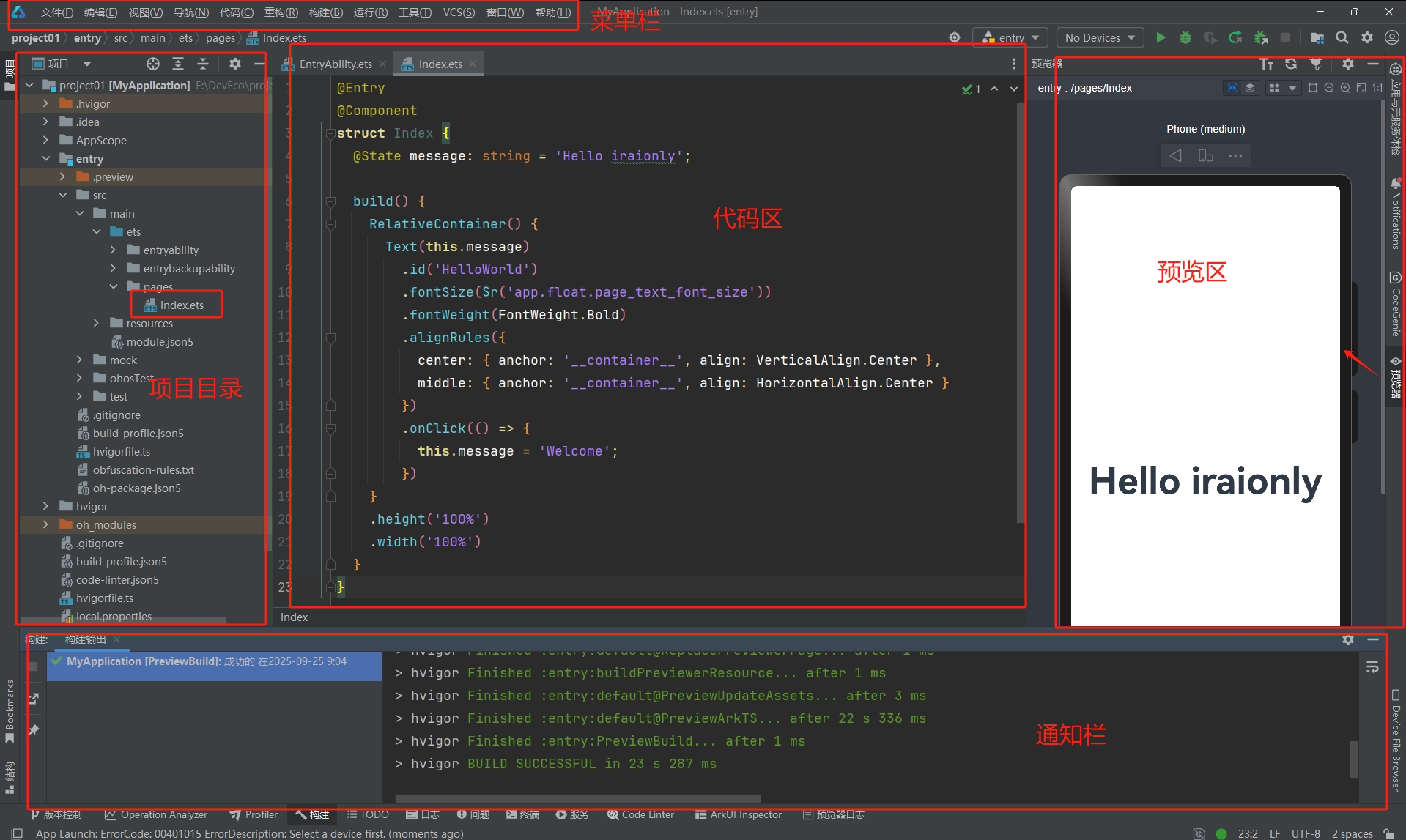Toggle inspector mode in the previewer
This screenshot has width=1406, height=840.
click(1232, 88)
